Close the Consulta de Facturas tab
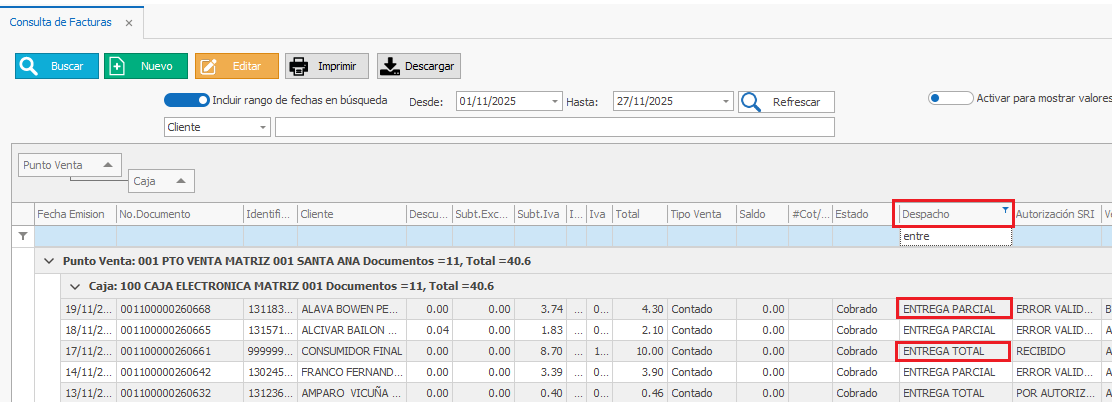This screenshot has width=1112, height=404. 130,22
